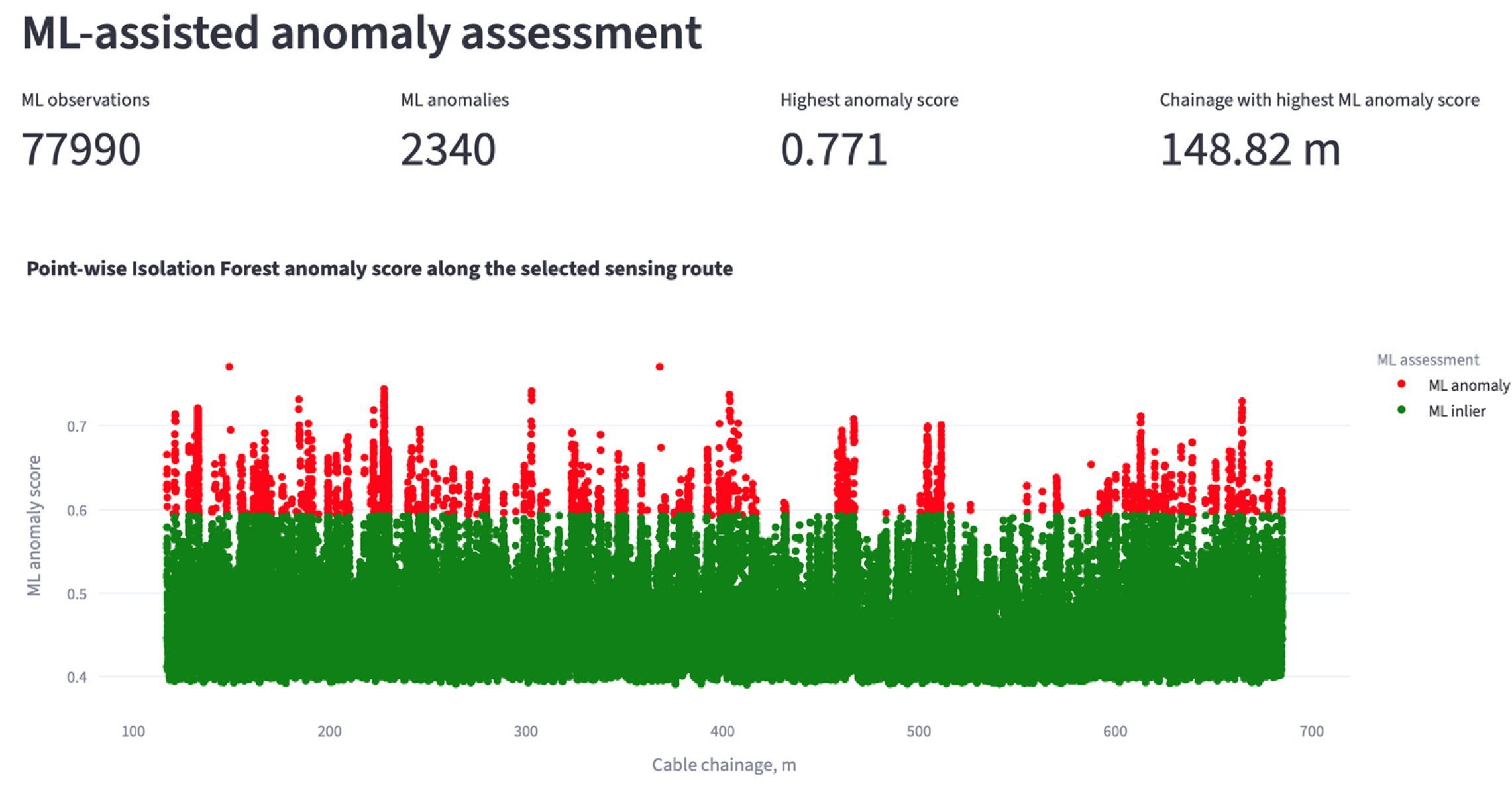Click the red outlier point near chainage 368
Screen dimensions: 1512x792
coord(659,367)
